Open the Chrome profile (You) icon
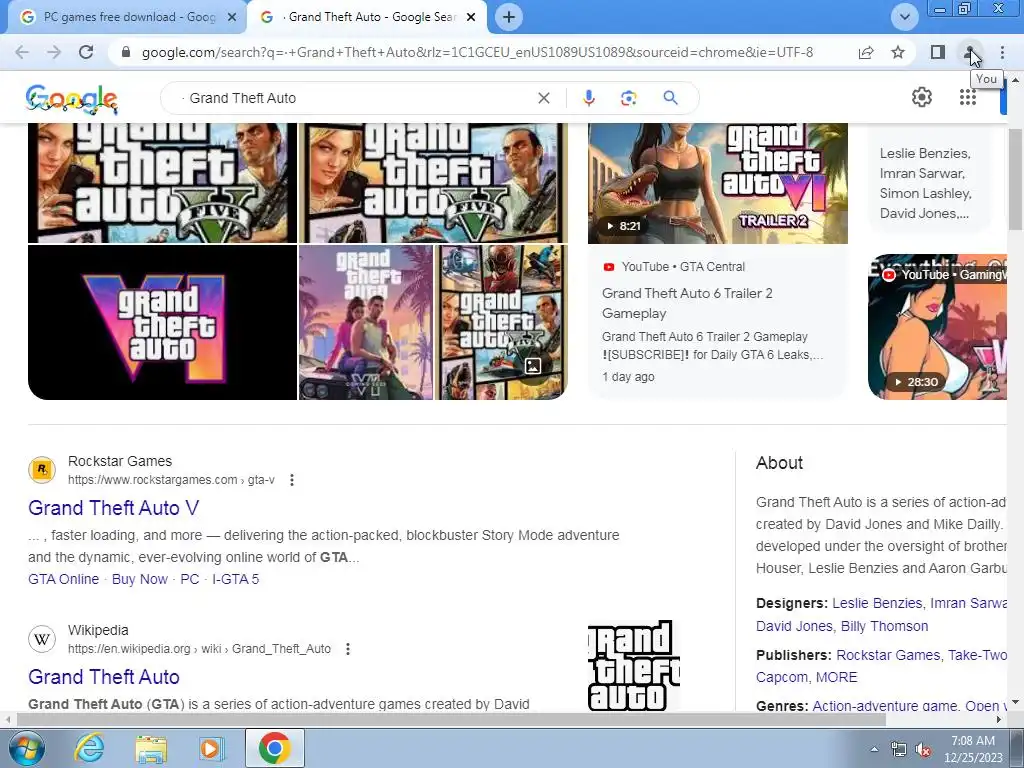The height and width of the screenshot is (768, 1024). (970, 52)
